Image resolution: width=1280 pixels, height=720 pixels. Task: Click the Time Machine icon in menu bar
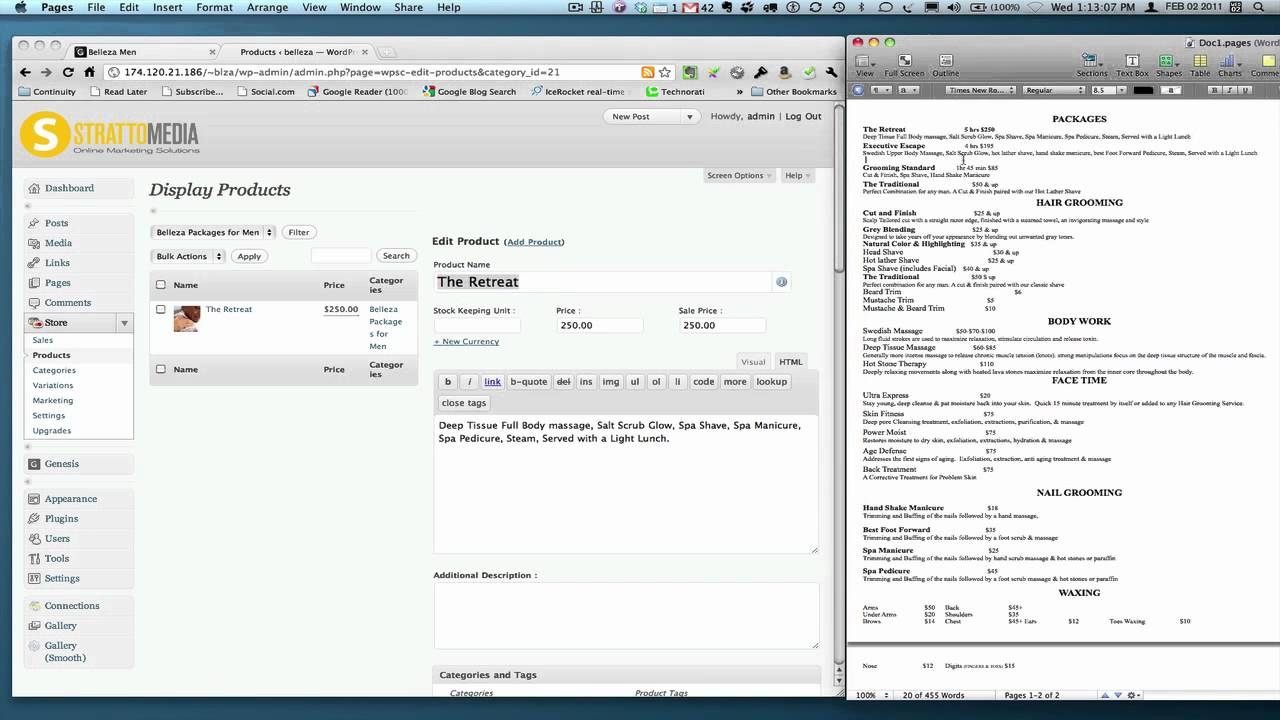[841, 7]
